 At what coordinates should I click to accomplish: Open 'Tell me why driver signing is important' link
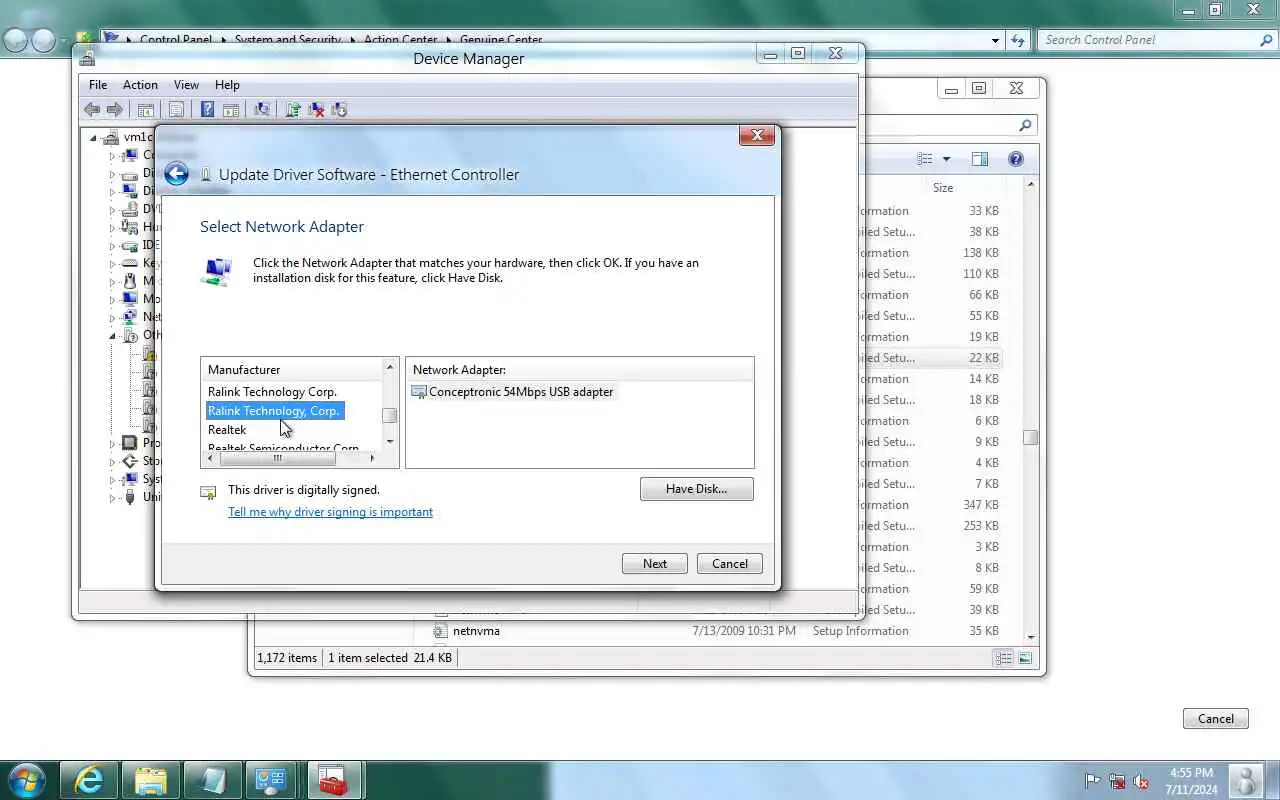click(x=330, y=512)
